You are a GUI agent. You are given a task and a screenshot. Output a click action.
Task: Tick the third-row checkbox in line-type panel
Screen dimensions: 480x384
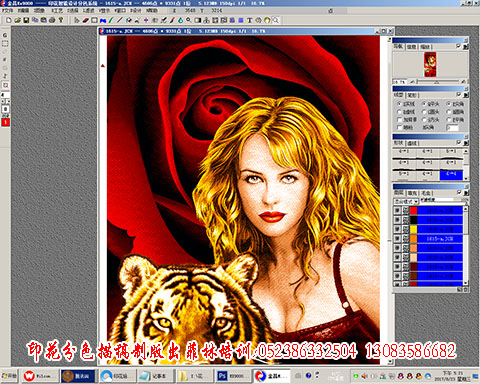pyautogui.click(x=400, y=120)
